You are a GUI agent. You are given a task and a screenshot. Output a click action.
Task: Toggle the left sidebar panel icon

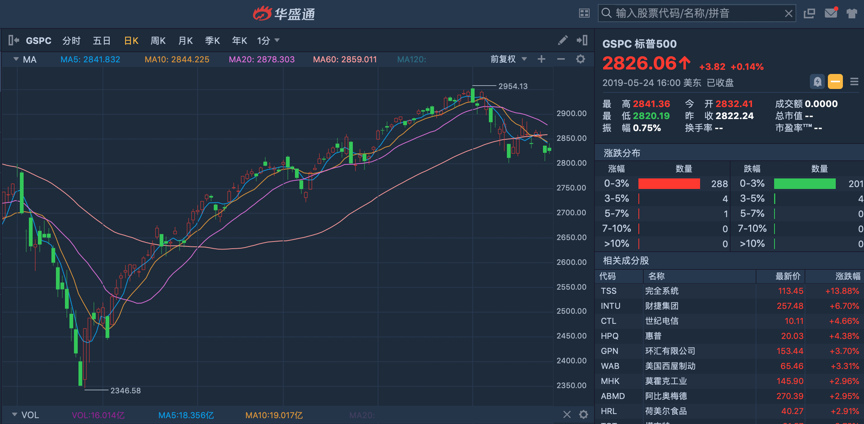point(13,40)
